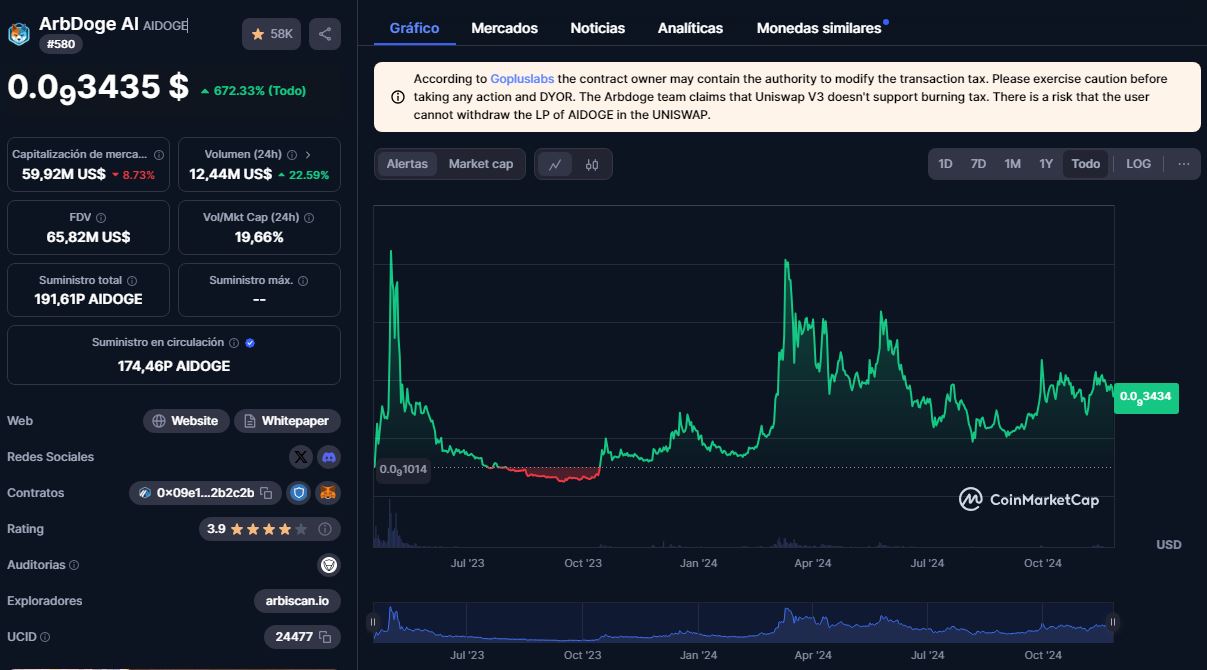1207x670 pixels.
Task: Set chart range to 1D
Action: click(945, 164)
